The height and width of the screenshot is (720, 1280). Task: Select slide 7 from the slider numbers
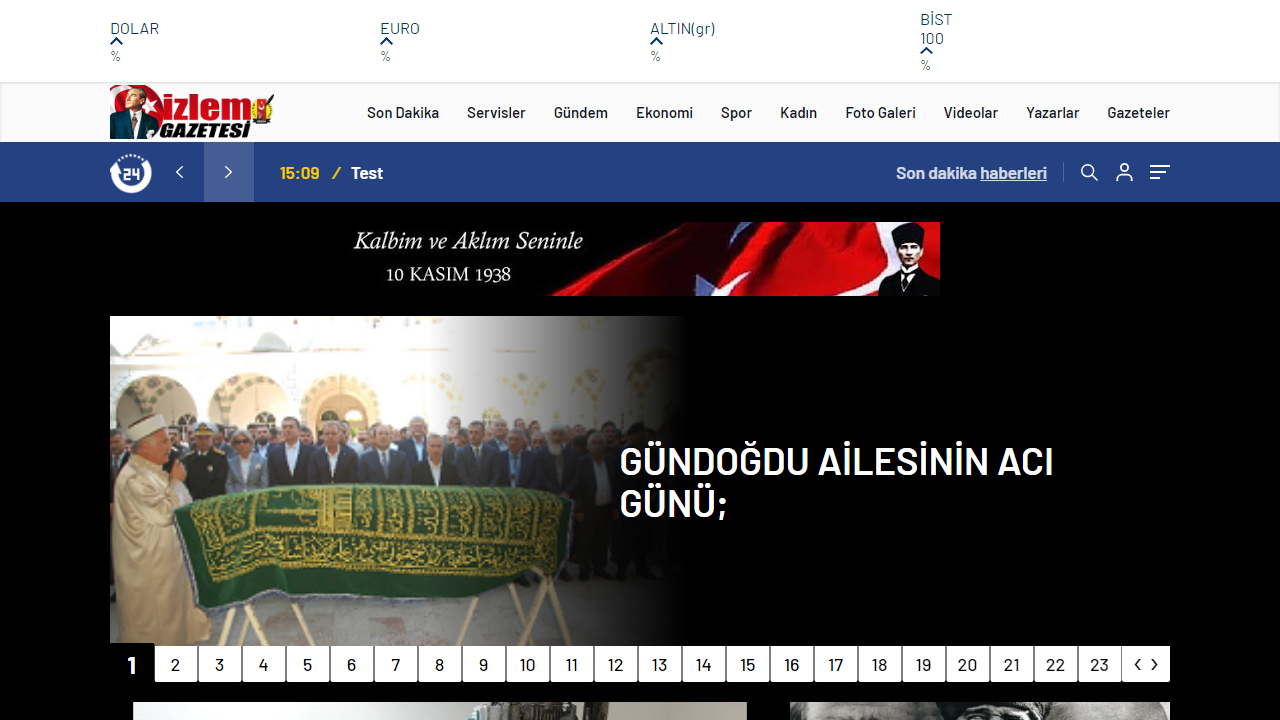(x=395, y=663)
